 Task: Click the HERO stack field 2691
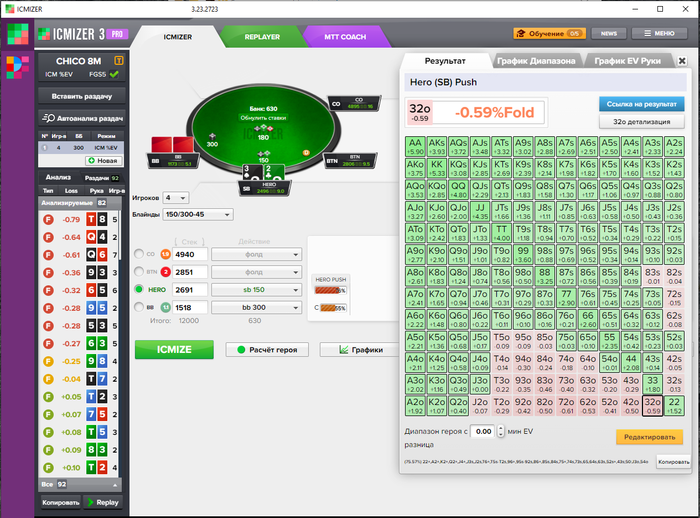pyautogui.click(x=190, y=290)
